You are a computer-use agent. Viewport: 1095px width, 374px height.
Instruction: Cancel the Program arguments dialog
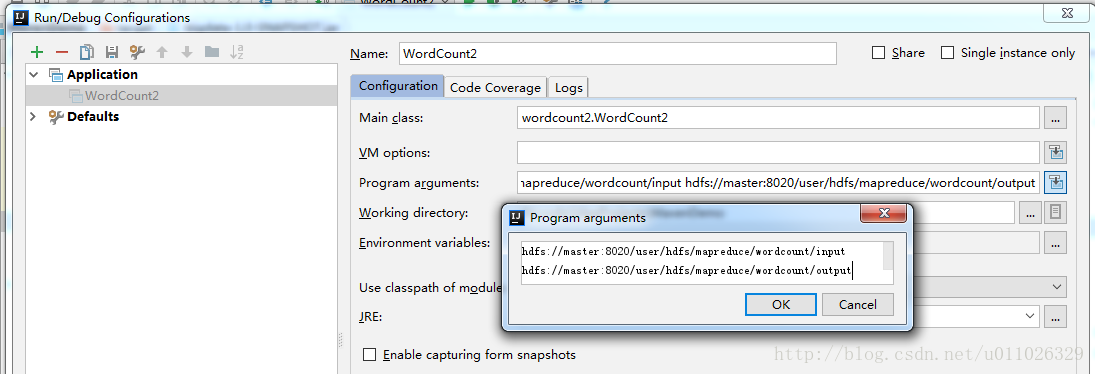tap(858, 304)
